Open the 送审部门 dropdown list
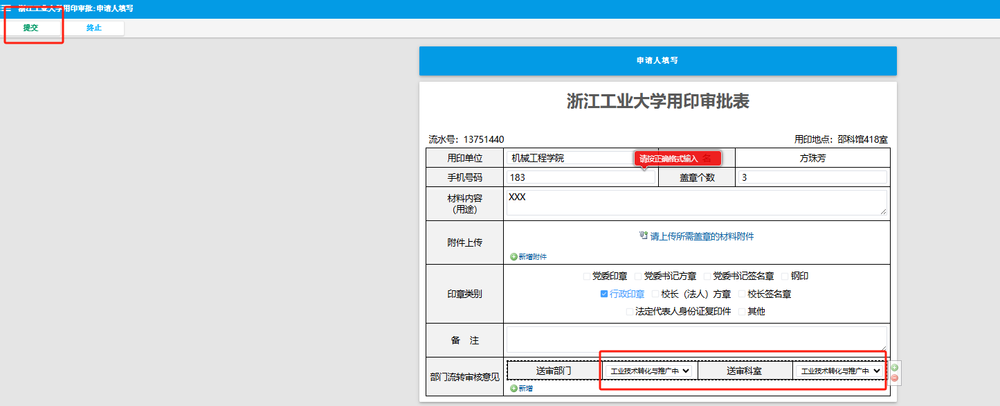 point(648,370)
